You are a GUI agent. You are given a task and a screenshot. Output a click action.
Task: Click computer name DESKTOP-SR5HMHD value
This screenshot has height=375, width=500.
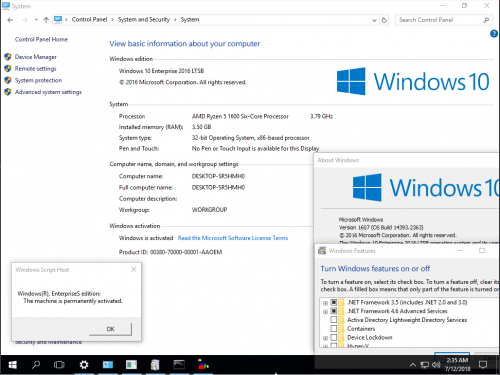coord(218,176)
